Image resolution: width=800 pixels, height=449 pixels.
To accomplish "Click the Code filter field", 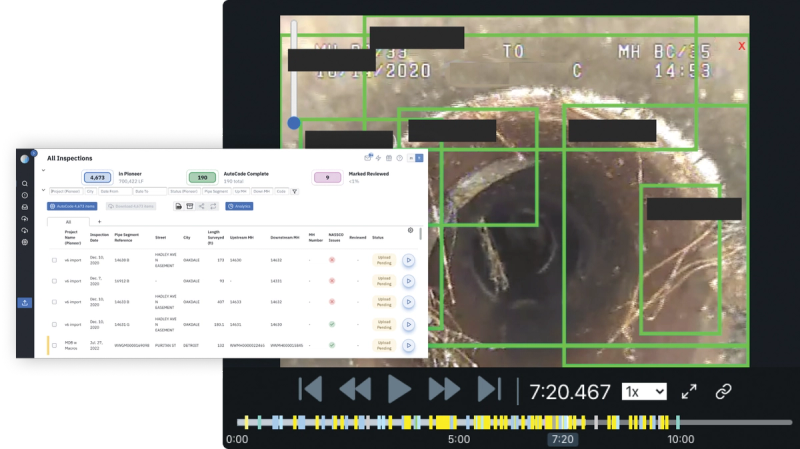I will [x=281, y=191].
